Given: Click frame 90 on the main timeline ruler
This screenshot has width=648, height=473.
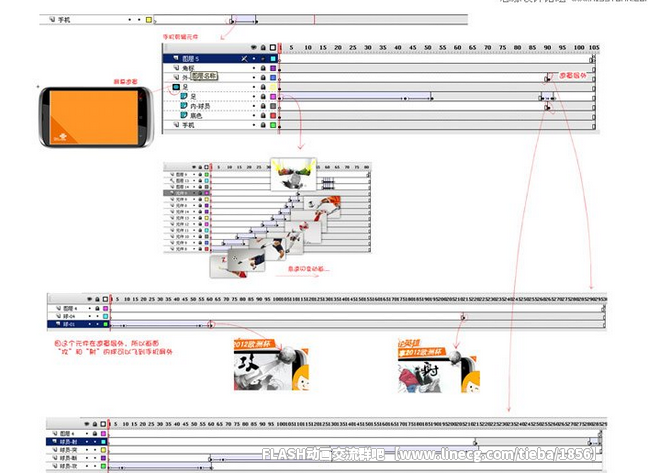Looking at the screenshot, I should click(x=547, y=48).
